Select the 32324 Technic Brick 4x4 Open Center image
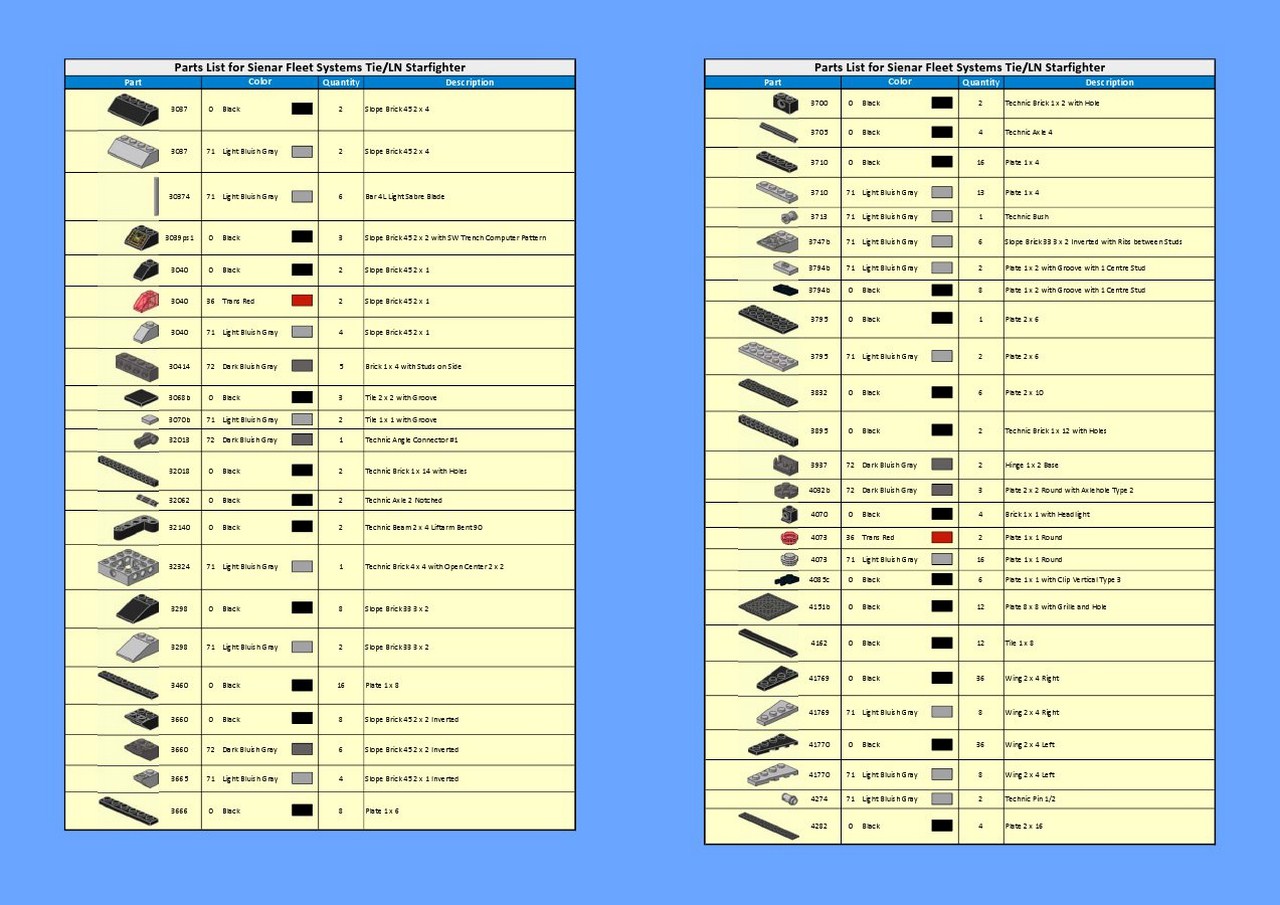The width and height of the screenshot is (1280, 905). click(128, 566)
